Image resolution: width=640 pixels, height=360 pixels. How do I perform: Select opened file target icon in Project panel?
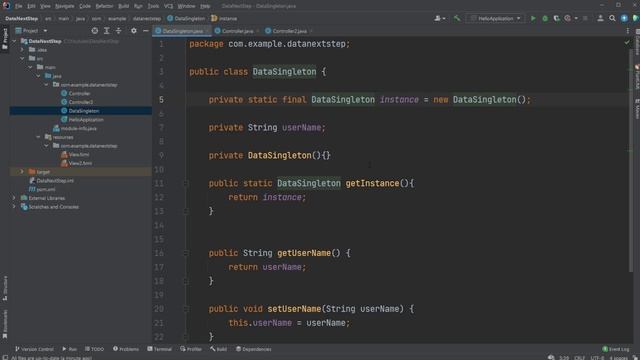(x=95, y=31)
